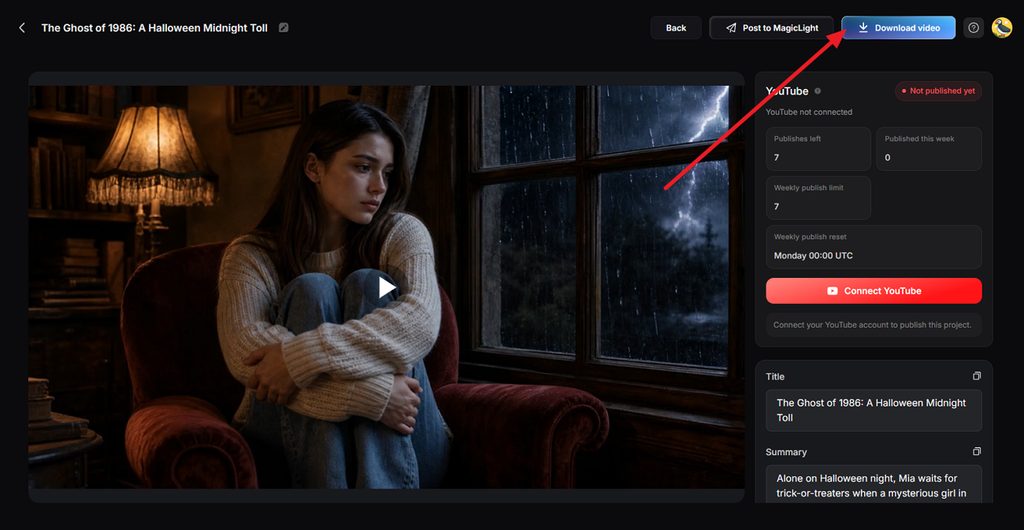
Task: Click inside the Summary text box
Action: pos(874,484)
